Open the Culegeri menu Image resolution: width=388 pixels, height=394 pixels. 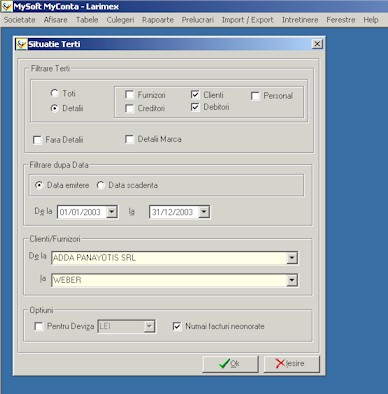click(x=120, y=20)
